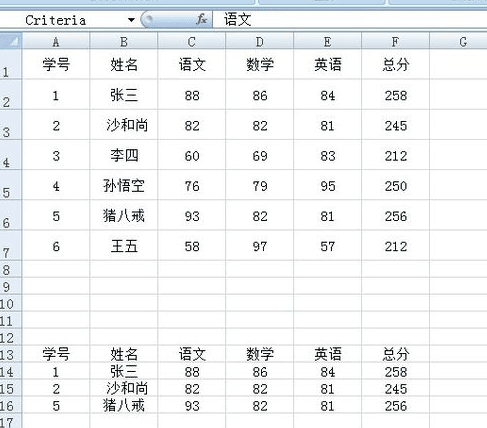Select row 15 header
This screenshot has width=487, height=428.
[x=11, y=388]
